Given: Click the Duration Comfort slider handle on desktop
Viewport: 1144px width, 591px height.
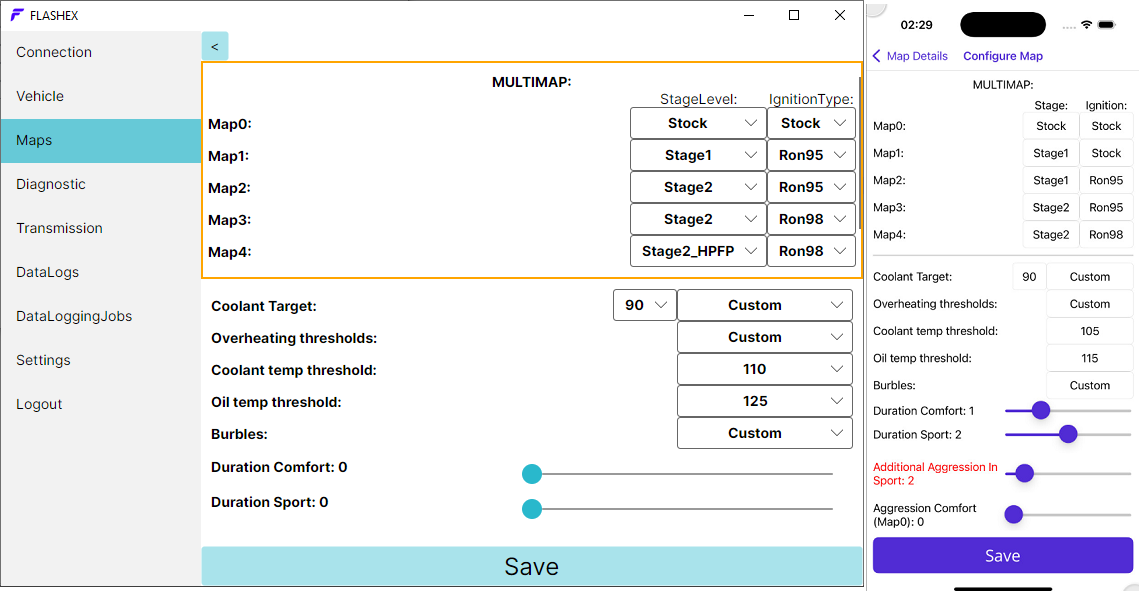Looking at the screenshot, I should click(x=532, y=474).
